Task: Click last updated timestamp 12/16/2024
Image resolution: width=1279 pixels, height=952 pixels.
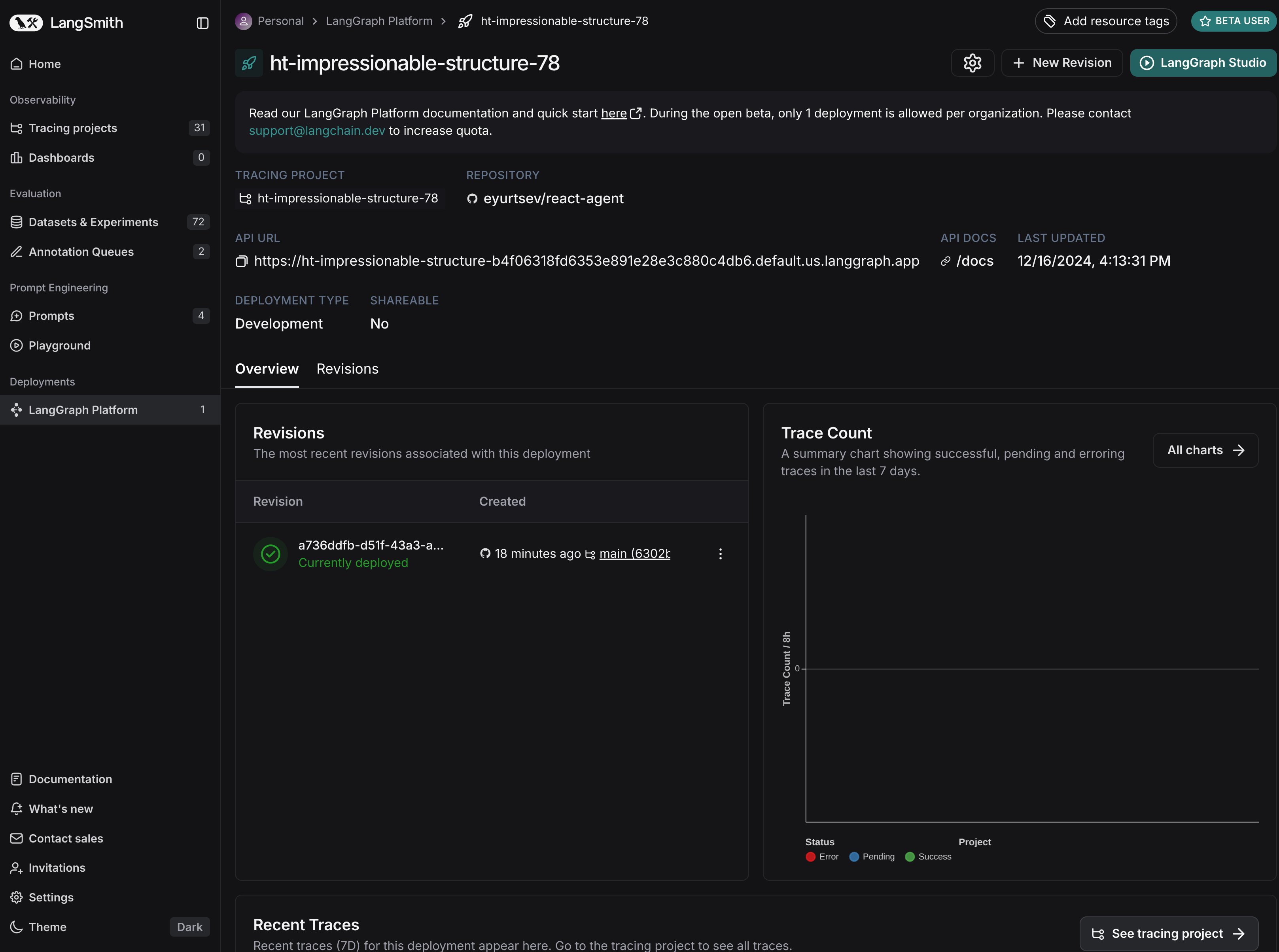Action: pyautogui.click(x=1094, y=261)
